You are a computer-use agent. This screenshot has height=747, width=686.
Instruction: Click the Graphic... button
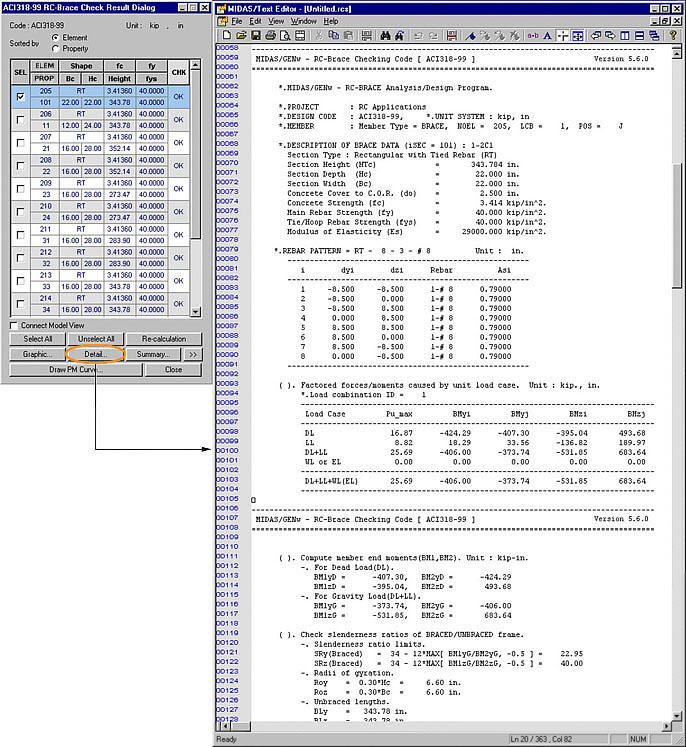click(x=37, y=354)
